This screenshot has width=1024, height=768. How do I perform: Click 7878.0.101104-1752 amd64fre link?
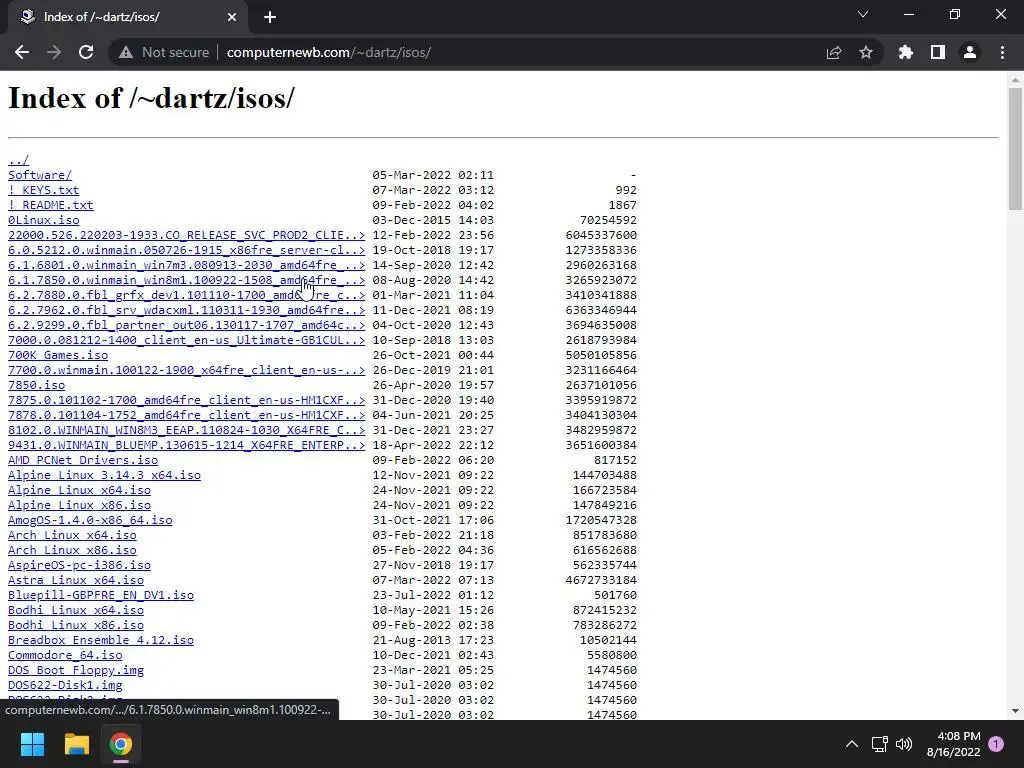coord(186,415)
